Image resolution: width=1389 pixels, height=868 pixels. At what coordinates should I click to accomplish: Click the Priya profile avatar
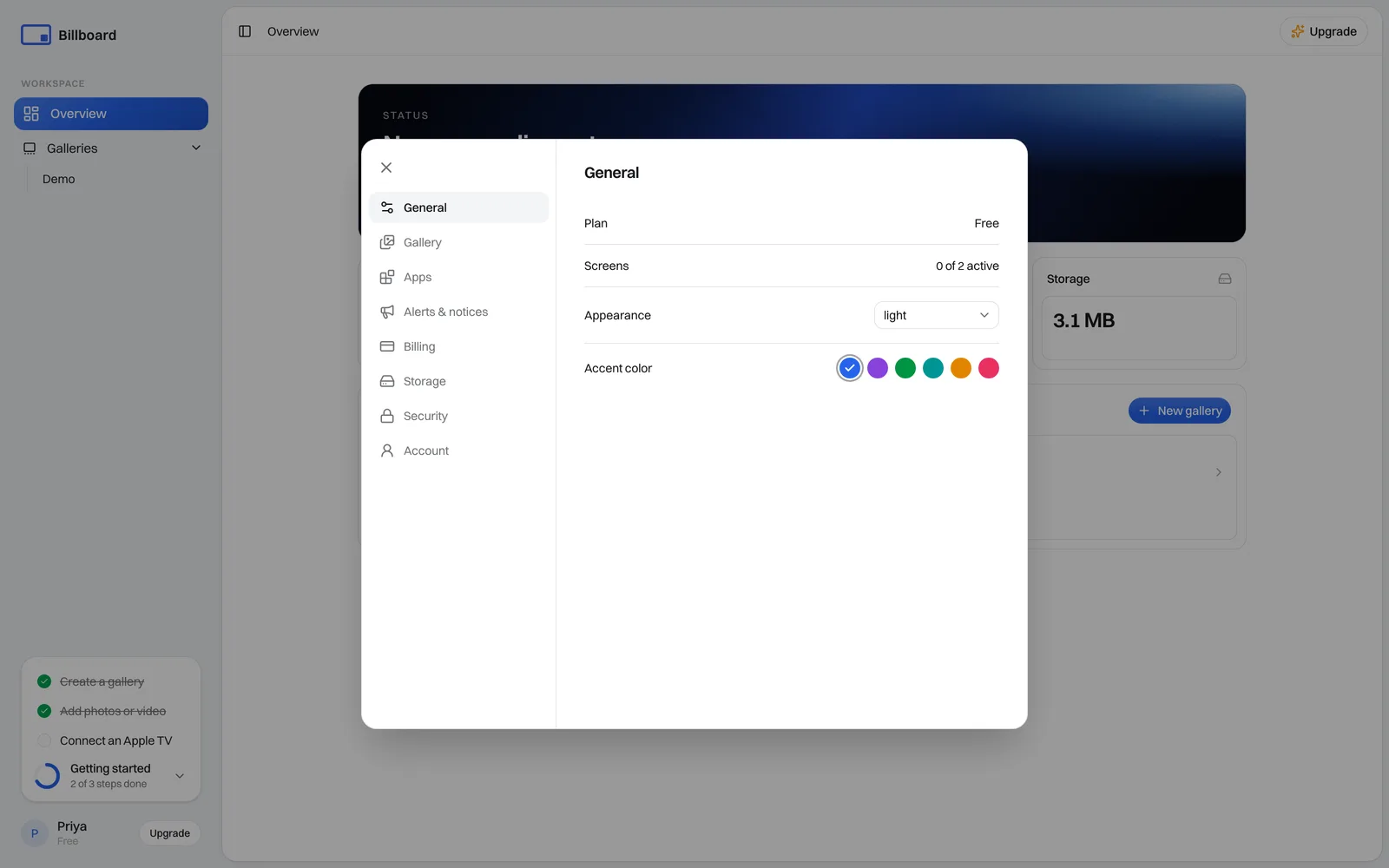[x=35, y=833]
